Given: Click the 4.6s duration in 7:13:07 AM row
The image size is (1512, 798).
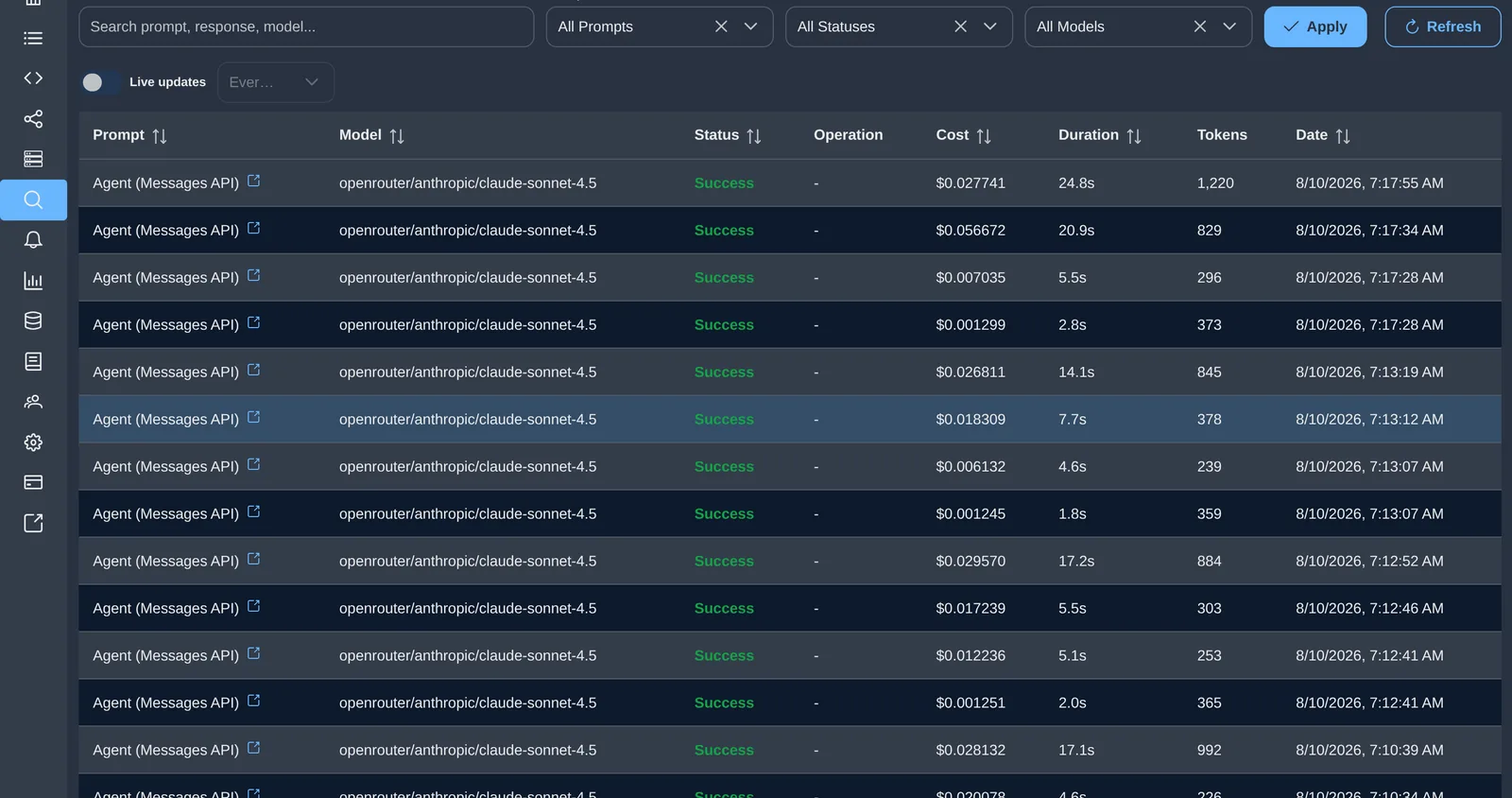Looking at the screenshot, I should tap(1073, 466).
